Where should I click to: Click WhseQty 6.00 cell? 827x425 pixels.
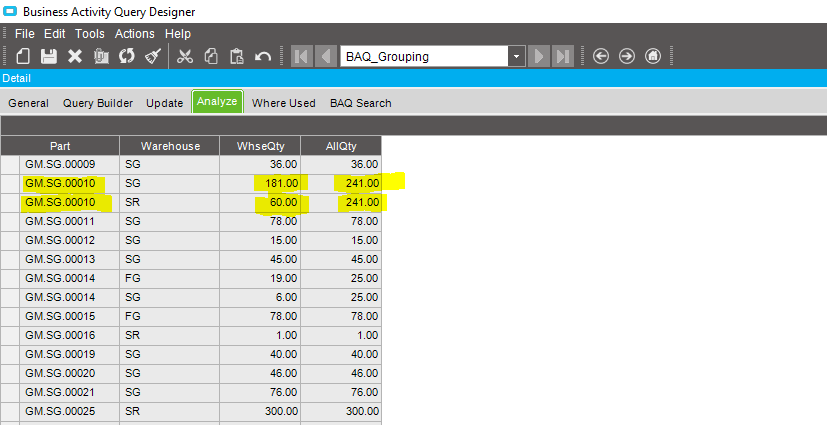261,297
